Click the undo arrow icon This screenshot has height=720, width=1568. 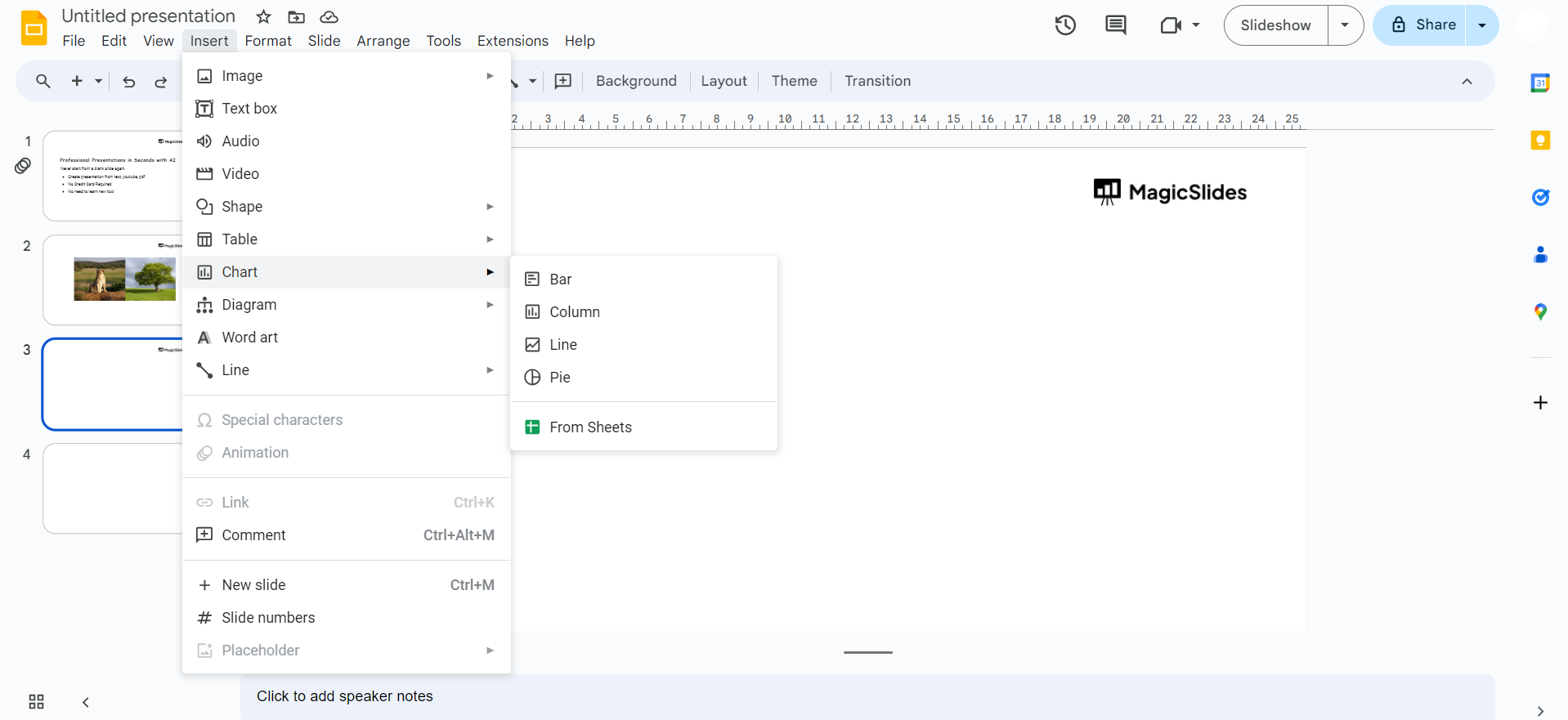pyautogui.click(x=129, y=82)
